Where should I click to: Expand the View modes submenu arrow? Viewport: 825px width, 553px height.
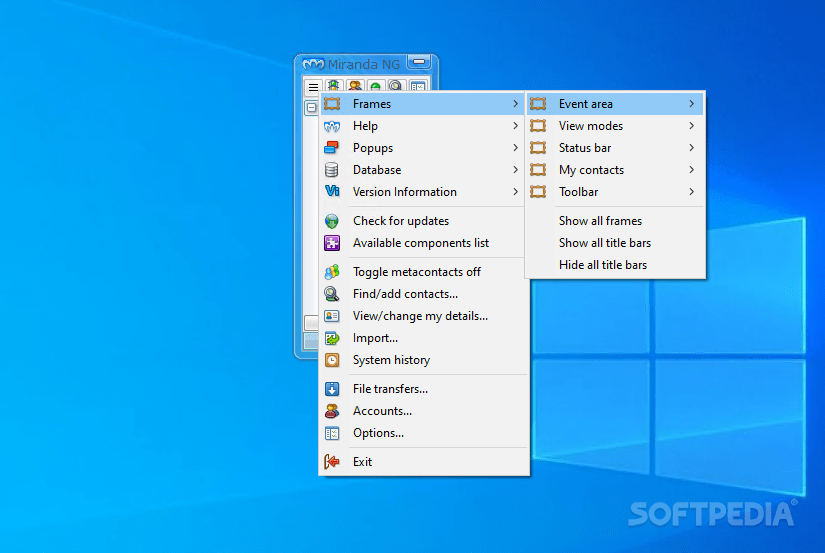(692, 126)
